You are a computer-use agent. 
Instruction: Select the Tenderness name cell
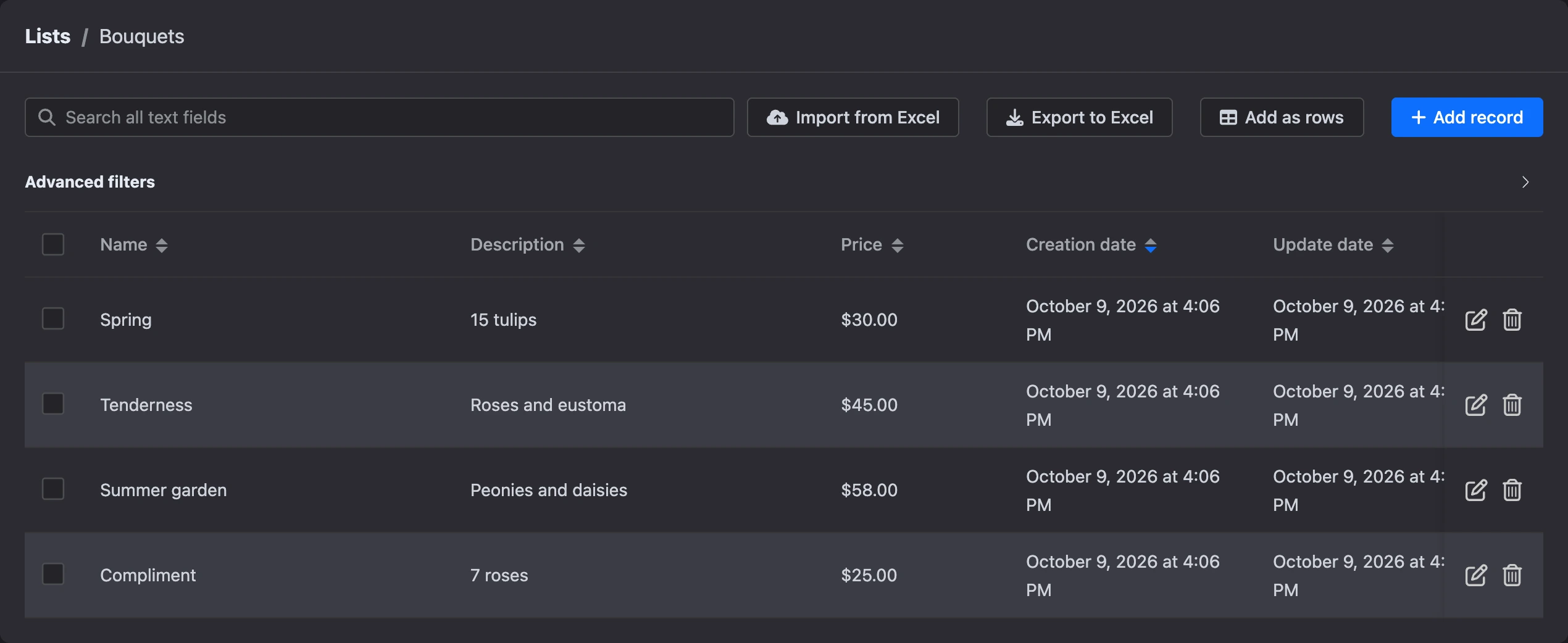[x=146, y=405]
